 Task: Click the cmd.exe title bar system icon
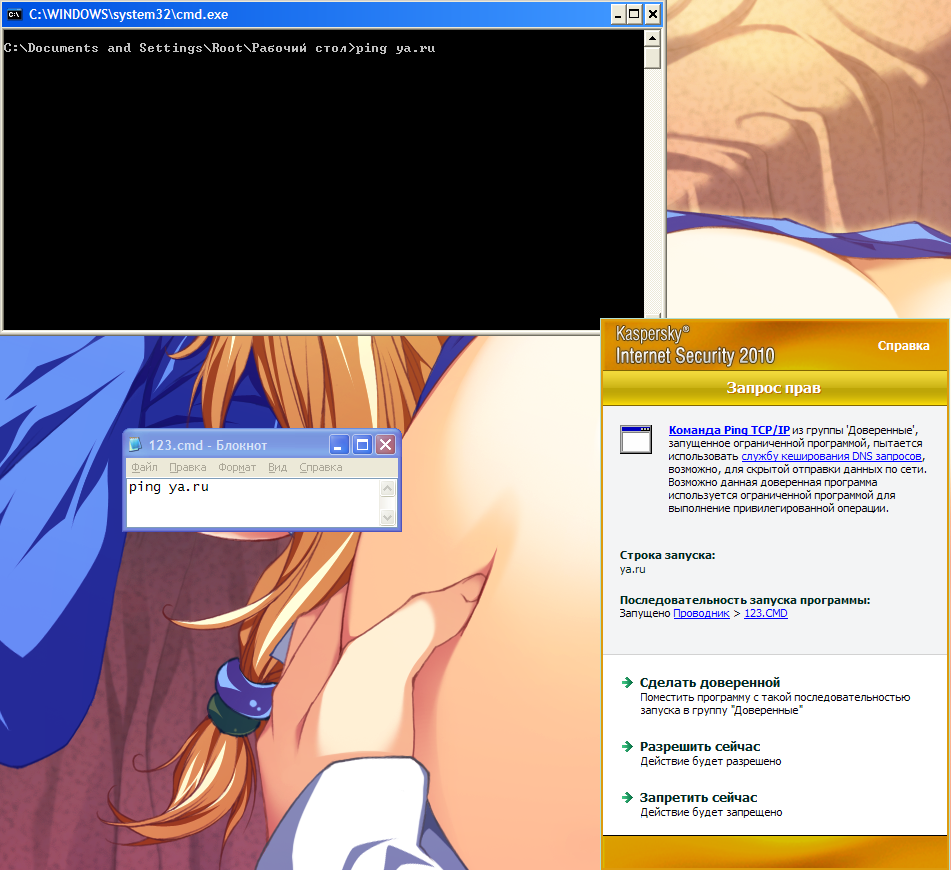pos(15,15)
